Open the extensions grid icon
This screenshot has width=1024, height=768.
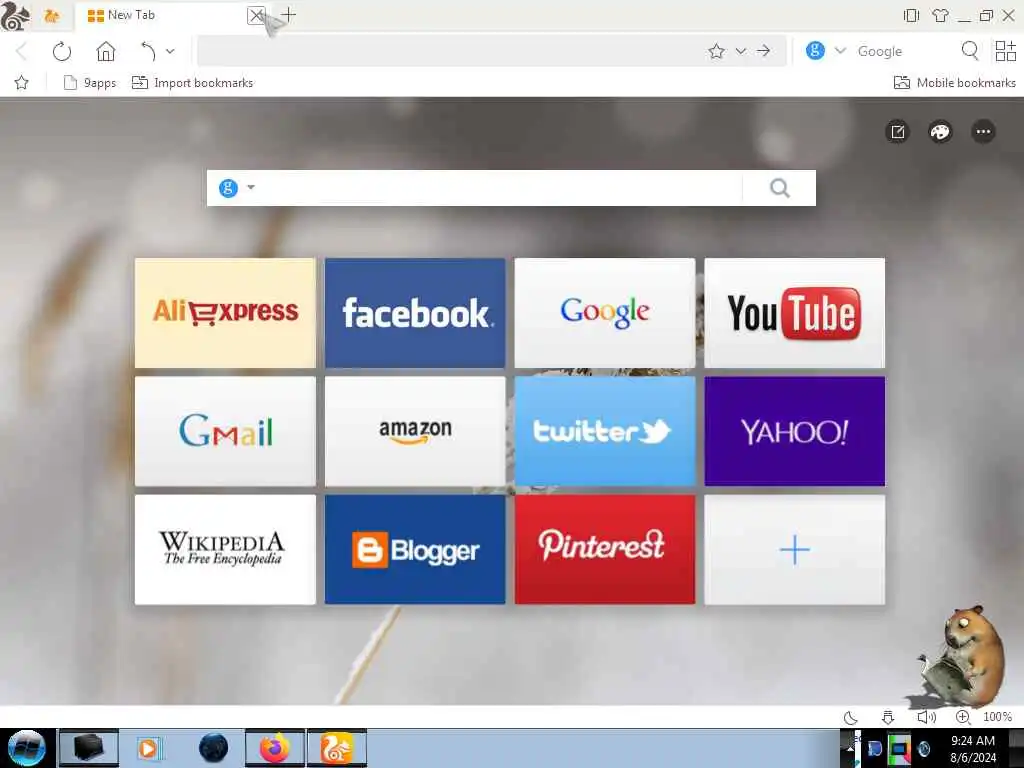click(x=1005, y=50)
